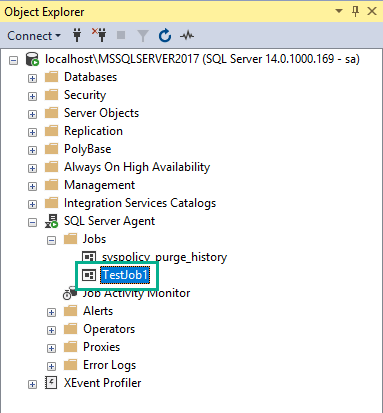Collapse the Jobs folder

51,240
